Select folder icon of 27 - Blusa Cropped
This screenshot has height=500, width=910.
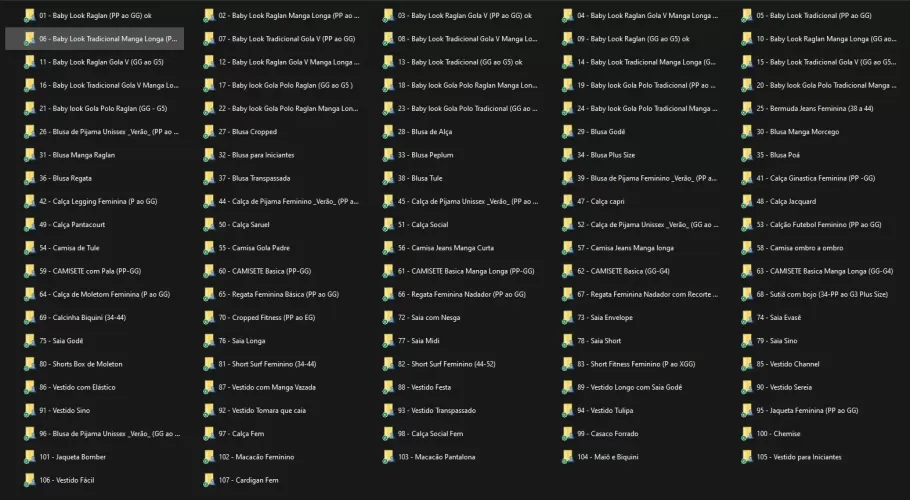coord(209,132)
